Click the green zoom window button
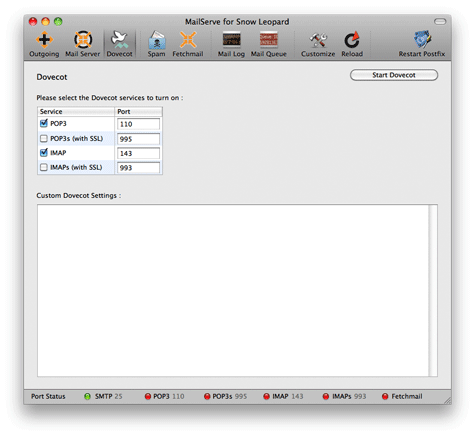 58,22
